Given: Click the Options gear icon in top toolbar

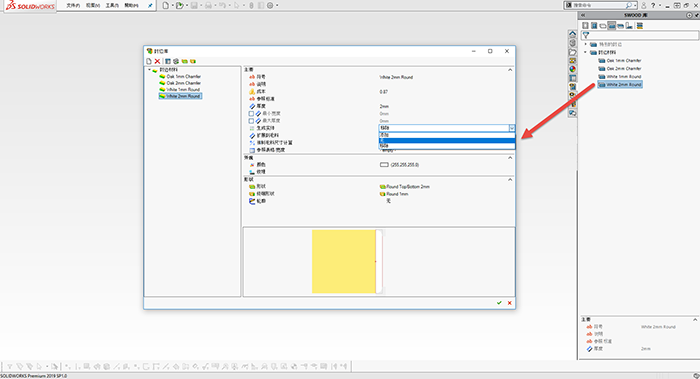Looking at the screenshot, I should [x=270, y=5].
